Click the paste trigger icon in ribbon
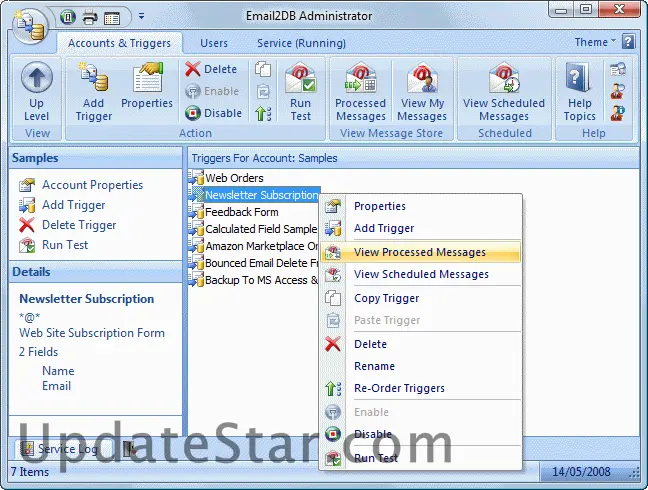648x490 pixels. coord(263,91)
